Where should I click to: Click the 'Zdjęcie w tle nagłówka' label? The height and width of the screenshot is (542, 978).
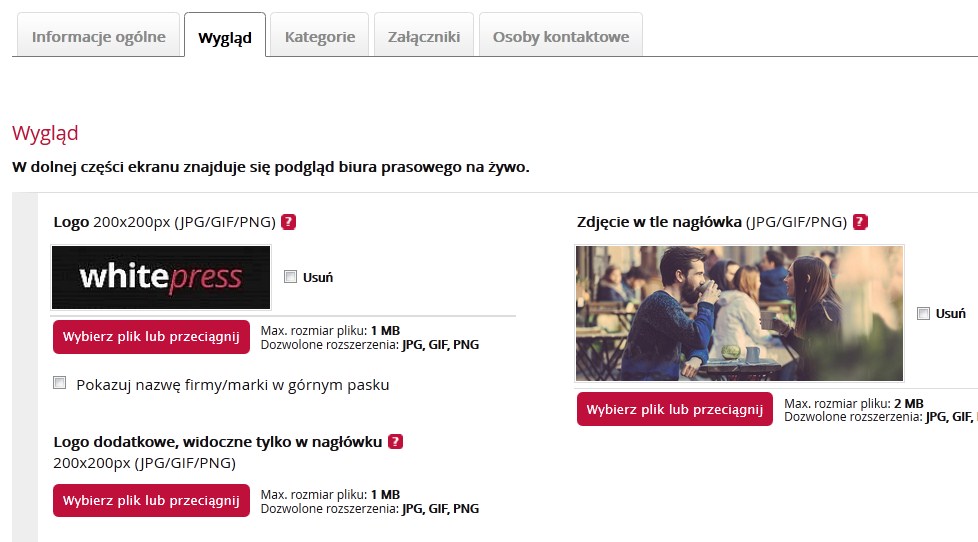[x=659, y=222]
